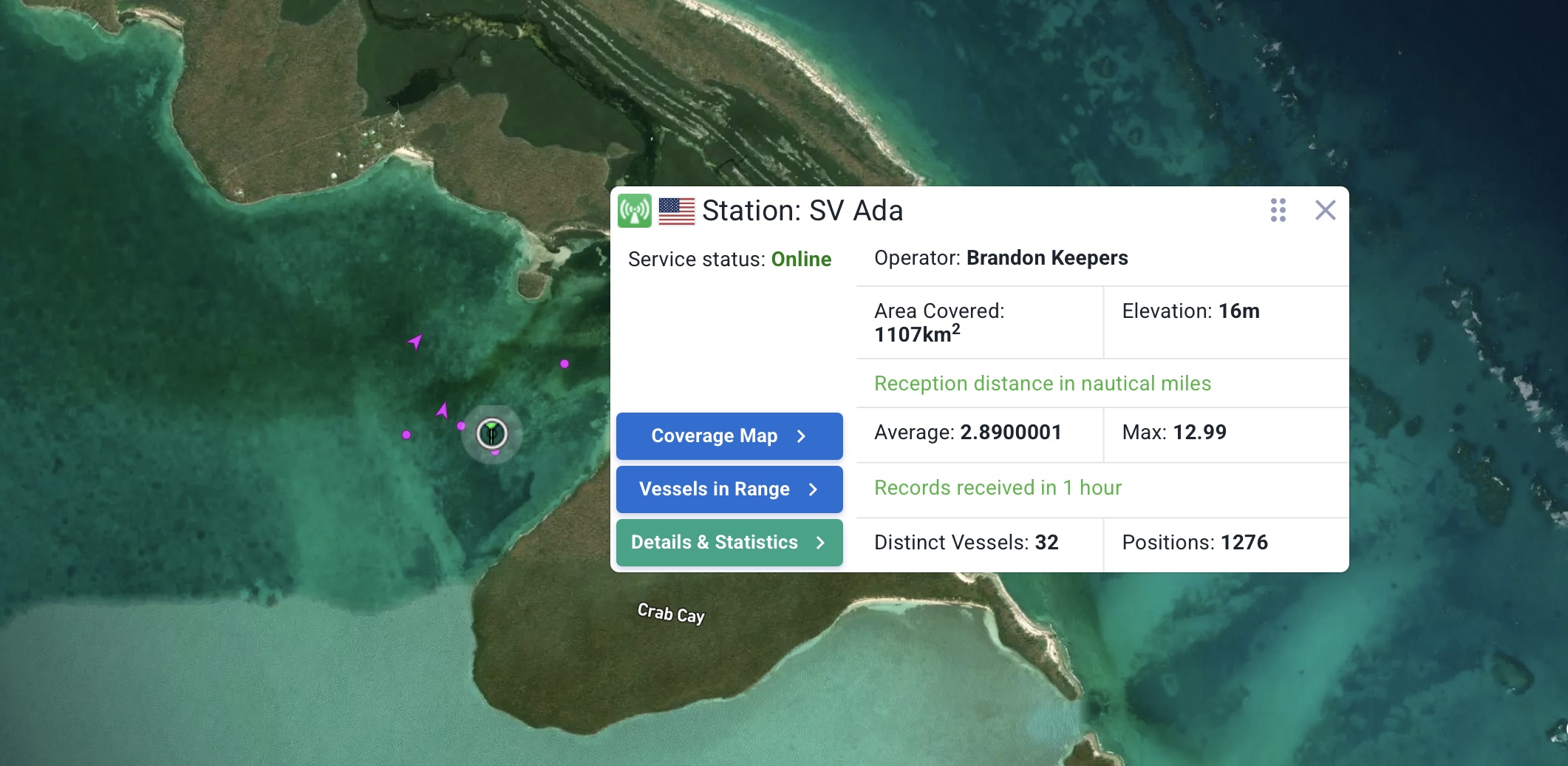Click the Station: SV Ada title
This screenshot has height=766, width=1568.
pos(802,211)
